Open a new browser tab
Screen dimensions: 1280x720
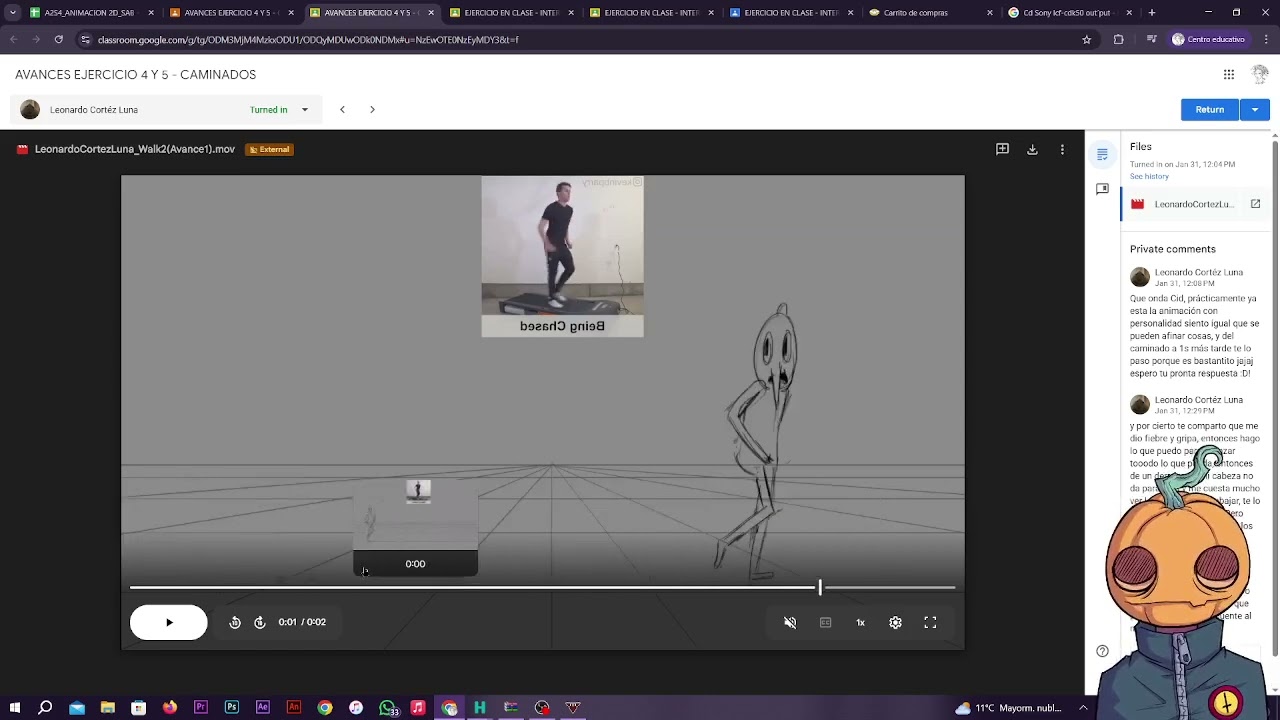pyautogui.click(x=1152, y=13)
